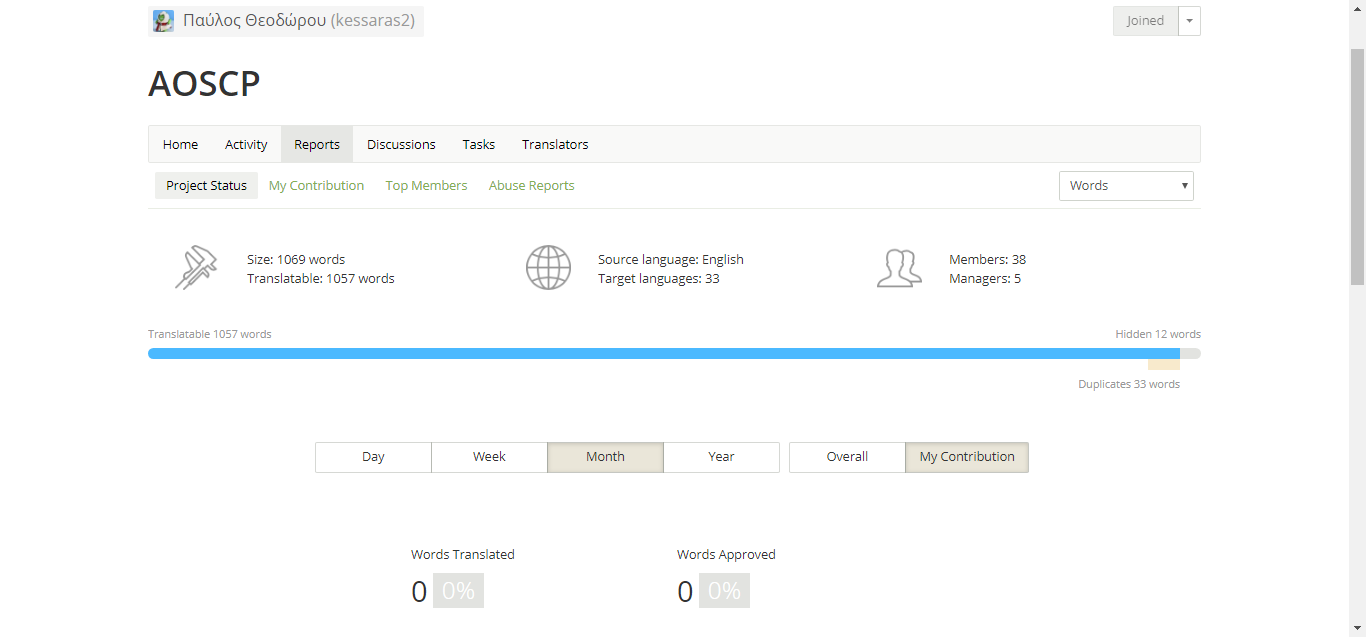Open the My Contribution report link

[316, 185]
